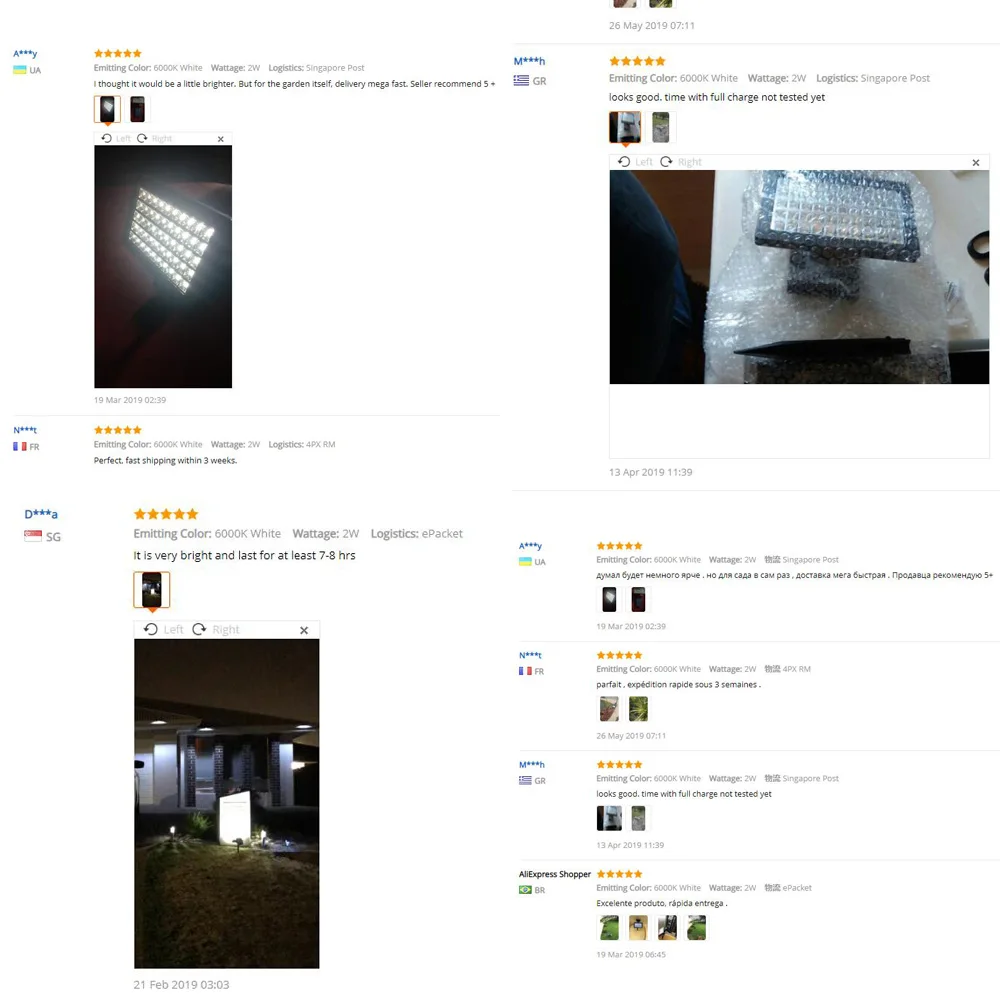Select D***a's review thumbnail

click(152, 589)
